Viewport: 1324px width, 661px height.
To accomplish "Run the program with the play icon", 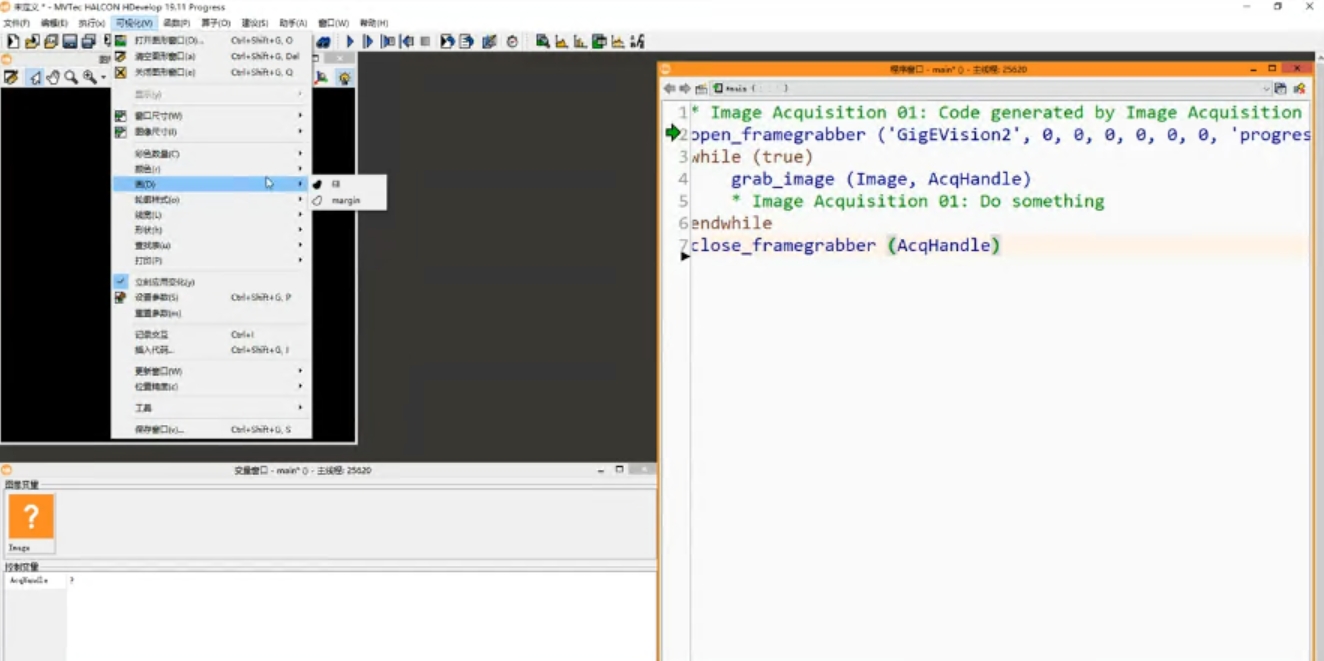I will [350, 41].
